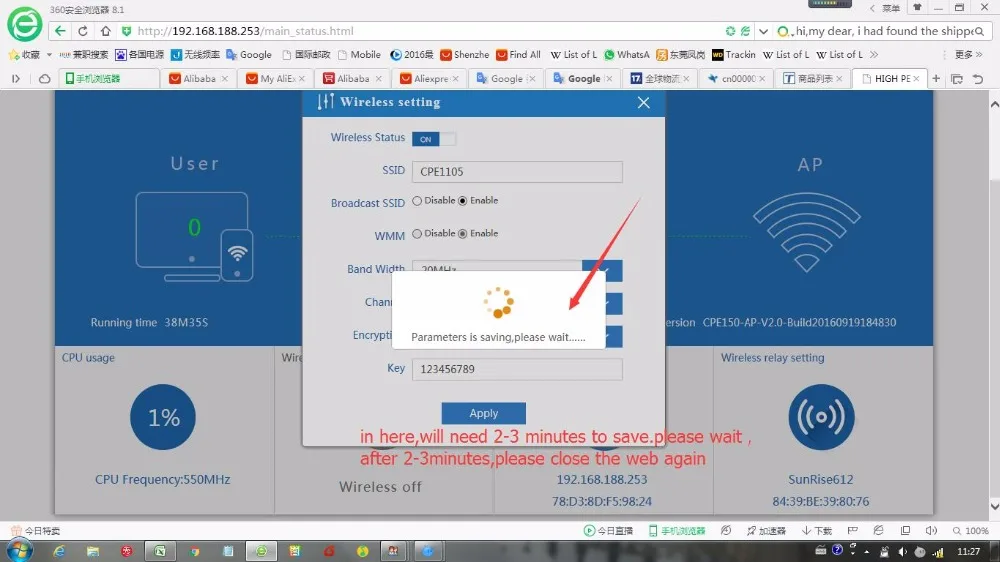Open Chrome from the taskbar
1000x562 pixels.
(194, 551)
